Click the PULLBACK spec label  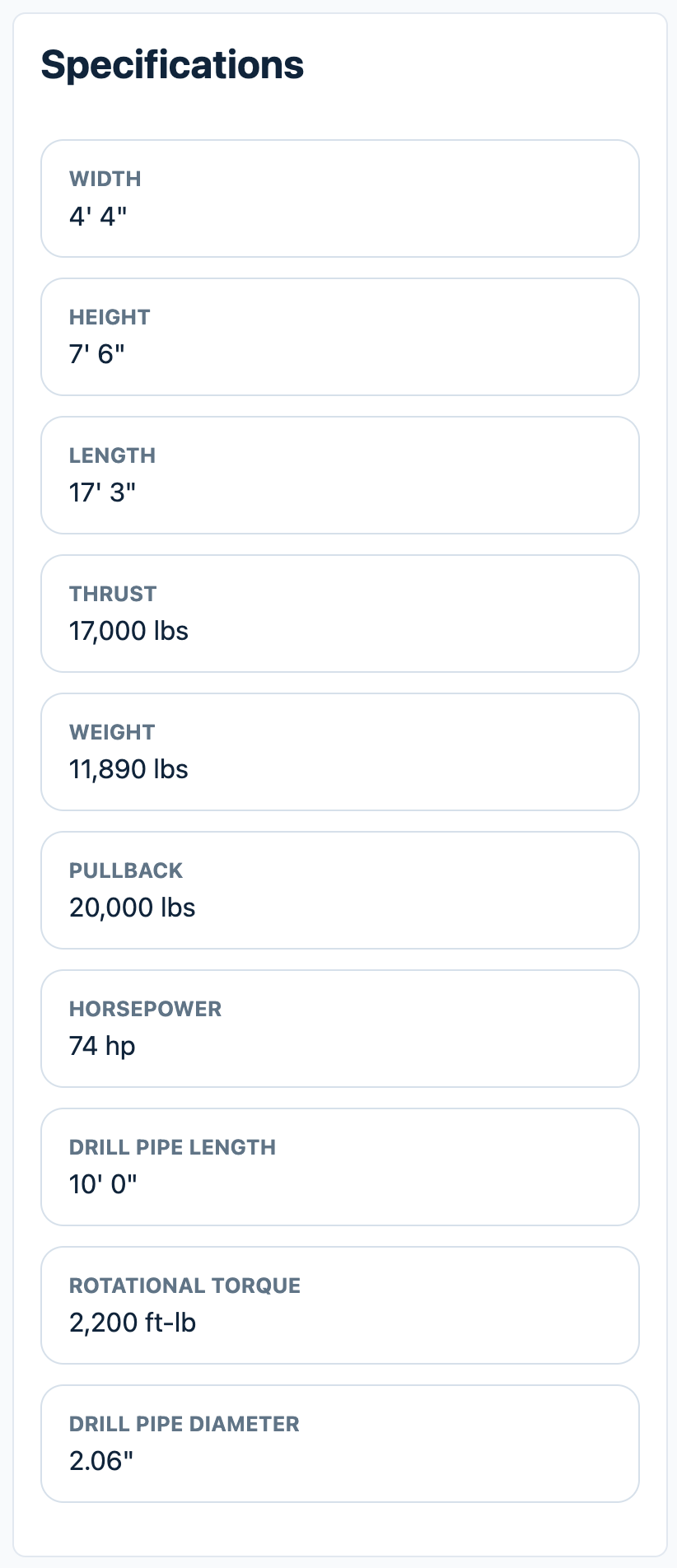tap(126, 870)
